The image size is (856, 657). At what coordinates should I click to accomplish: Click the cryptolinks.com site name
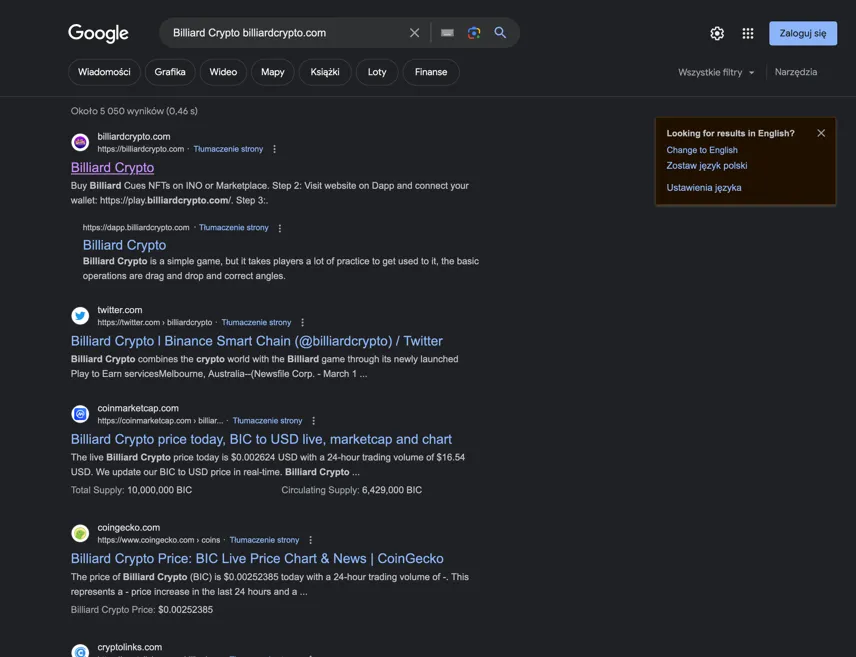click(129, 647)
